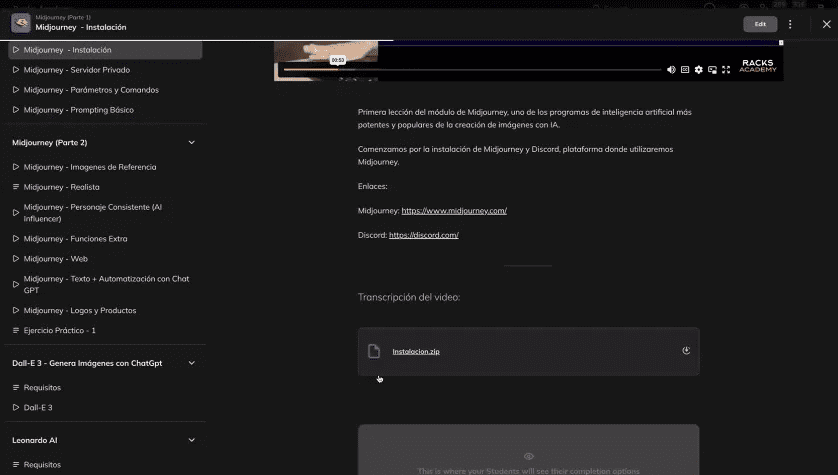Select Midjourney - Prompting Básico lesson
This screenshot has height=475, width=838.
click(78, 110)
